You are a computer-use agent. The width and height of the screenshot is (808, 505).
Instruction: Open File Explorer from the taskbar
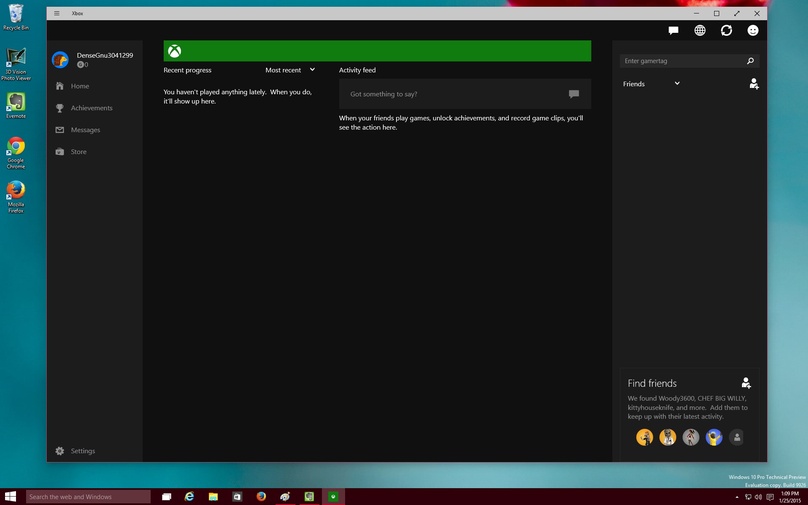coord(213,497)
